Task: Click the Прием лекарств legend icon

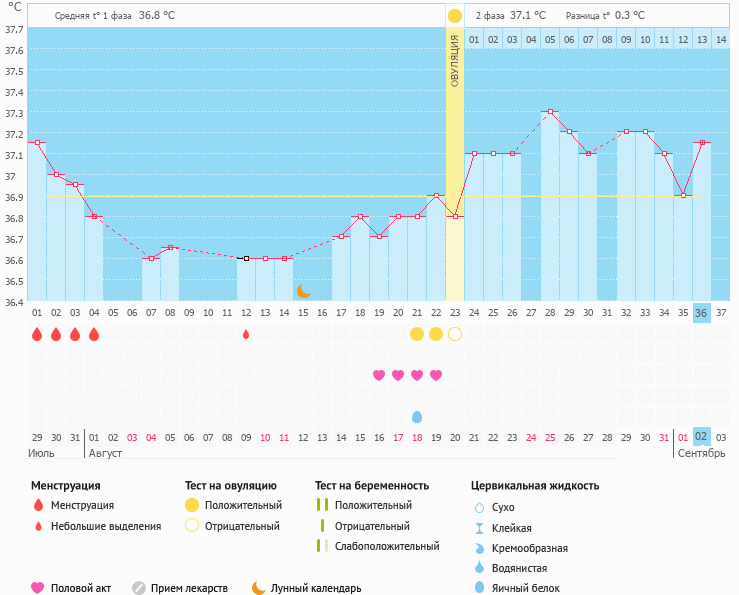Action: point(139,588)
